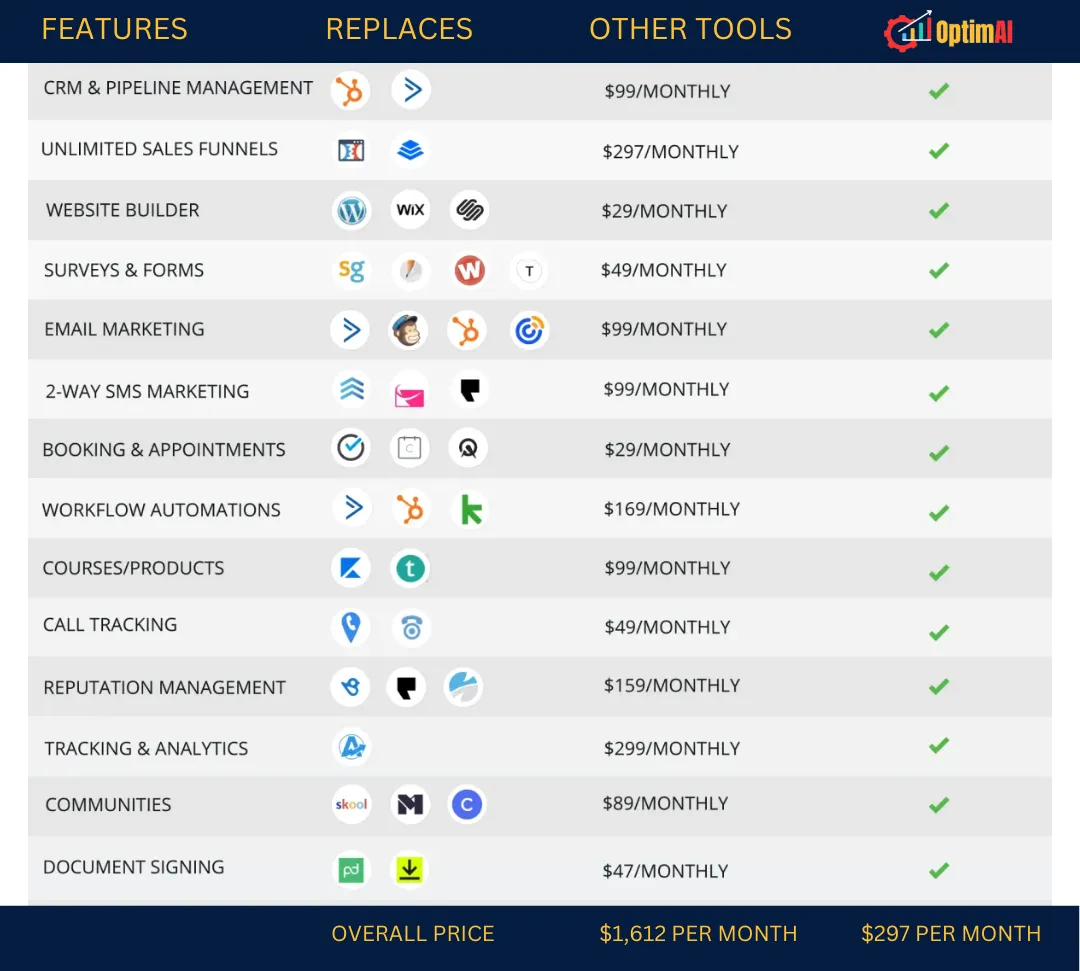This screenshot has width=1080, height=971.
Task: Click the 'sg' icon in Surveys & Forms row
Action: [351, 270]
